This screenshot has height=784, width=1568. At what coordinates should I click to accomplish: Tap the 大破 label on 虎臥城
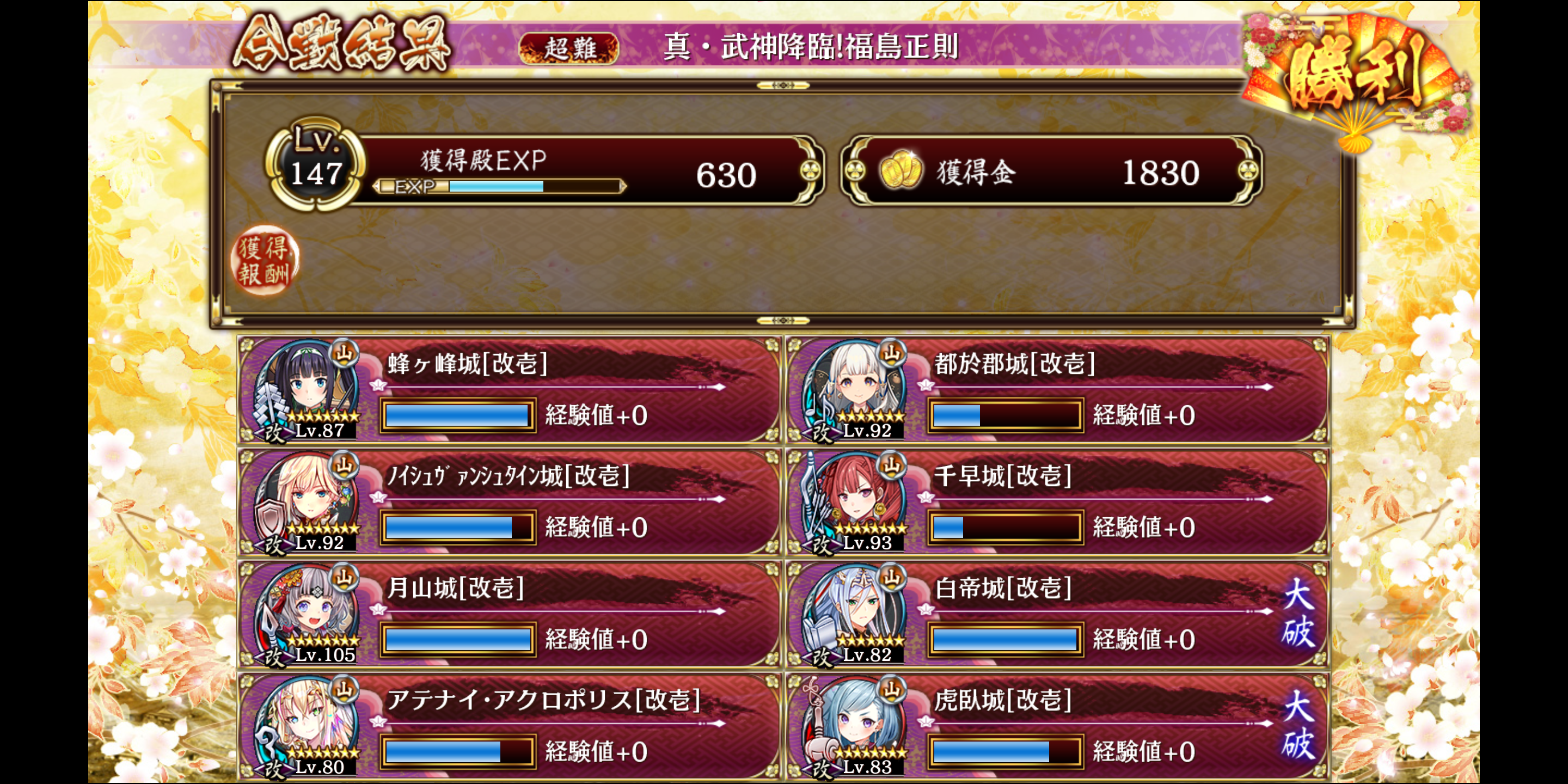(1298, 725)
